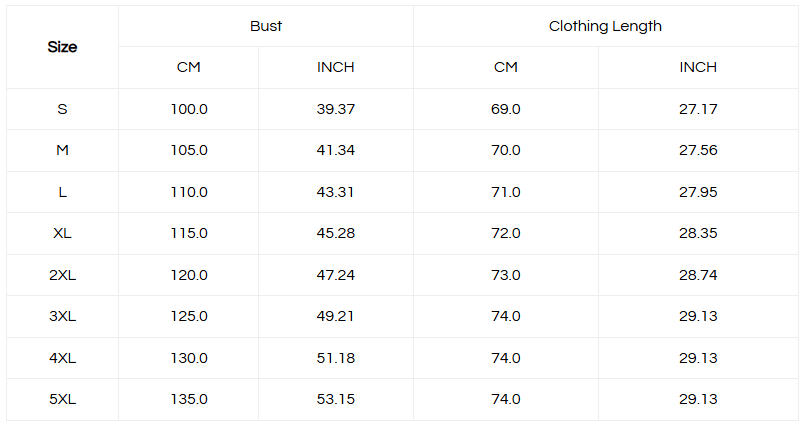This screenshot has height=427, width=803.
Task: Click the bust value 110.0 cell
Action: coord(189,192)
